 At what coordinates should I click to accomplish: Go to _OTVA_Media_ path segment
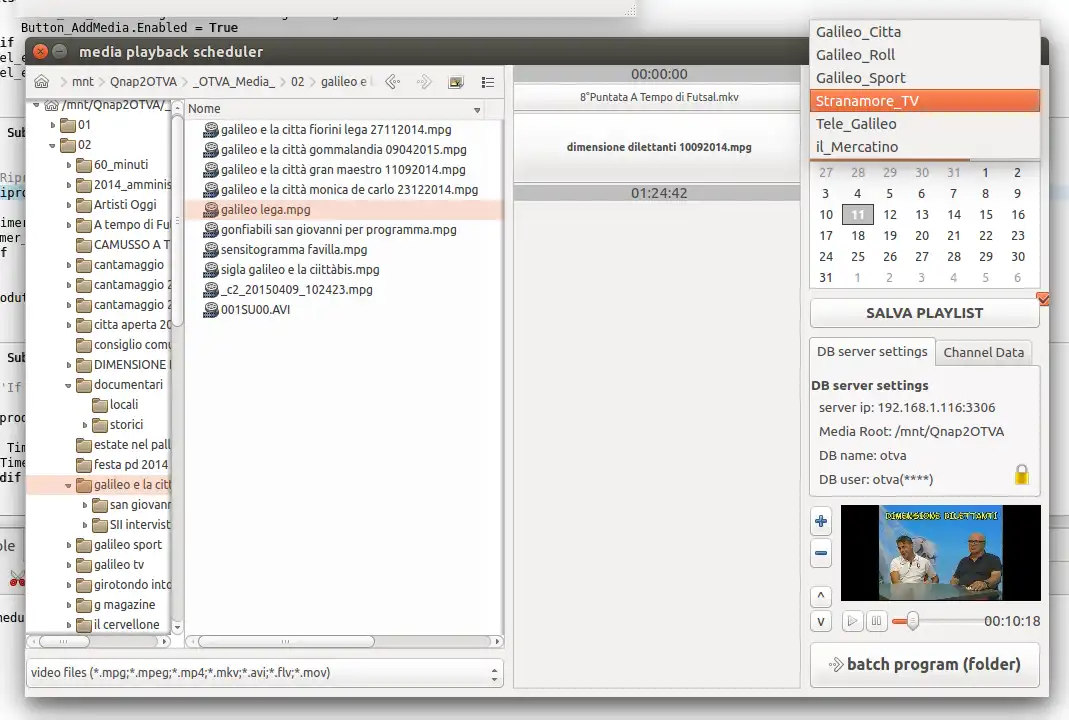tap(234, 82)
